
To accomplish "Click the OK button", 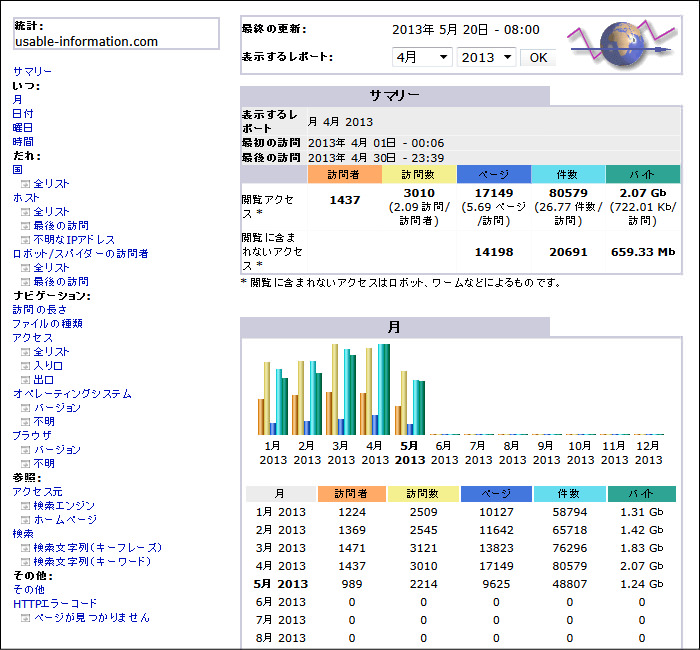I will pyautogui.click(x=538, y=58).
